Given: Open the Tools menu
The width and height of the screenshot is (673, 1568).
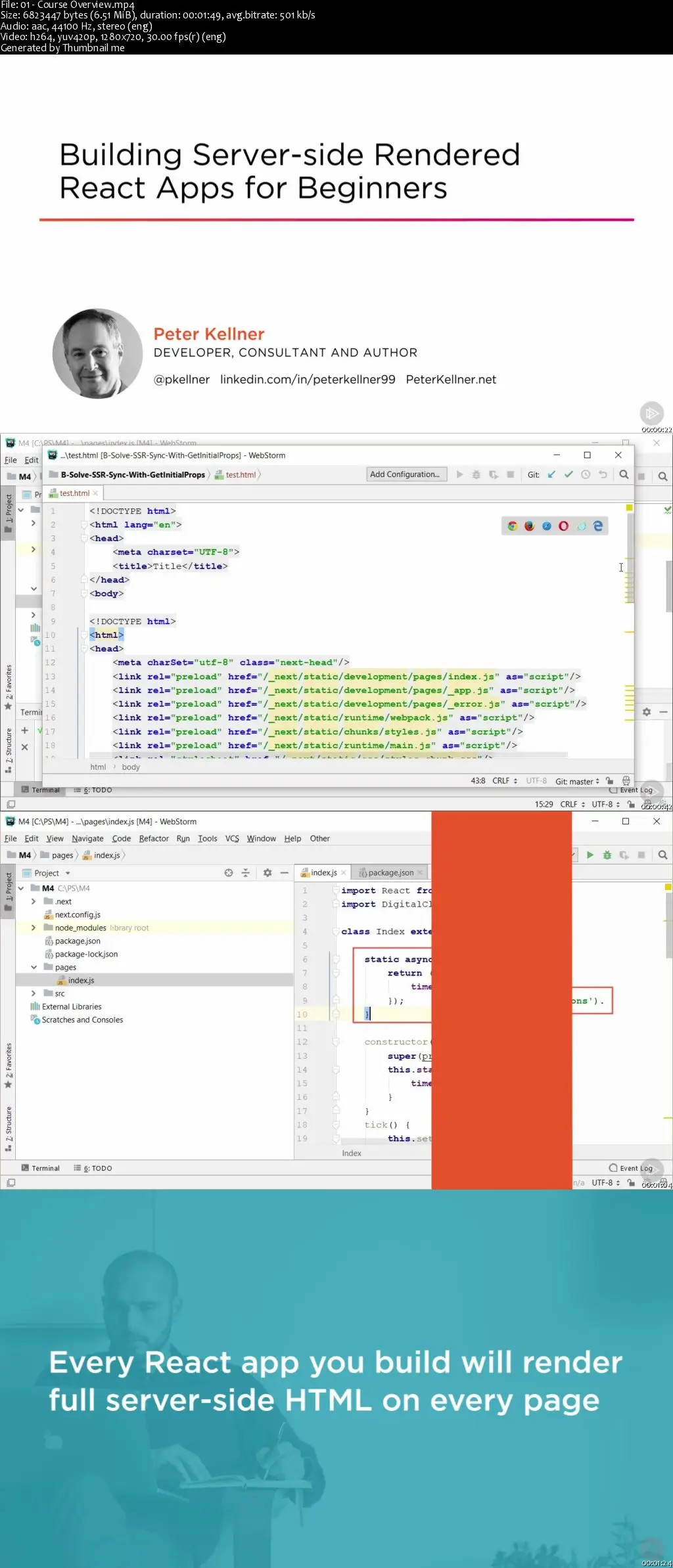Looking at the screenshot, I should [208, 838].
